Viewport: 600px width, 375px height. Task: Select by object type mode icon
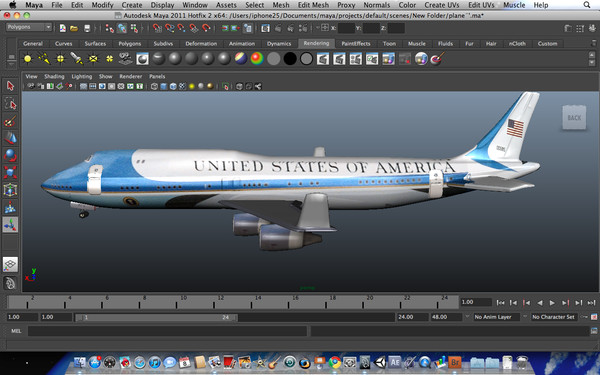[122, 28]
